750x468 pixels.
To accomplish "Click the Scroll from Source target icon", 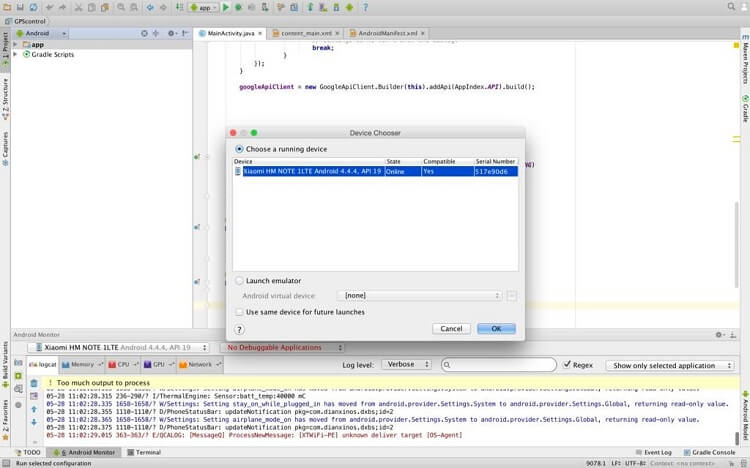I will [144, 33].
